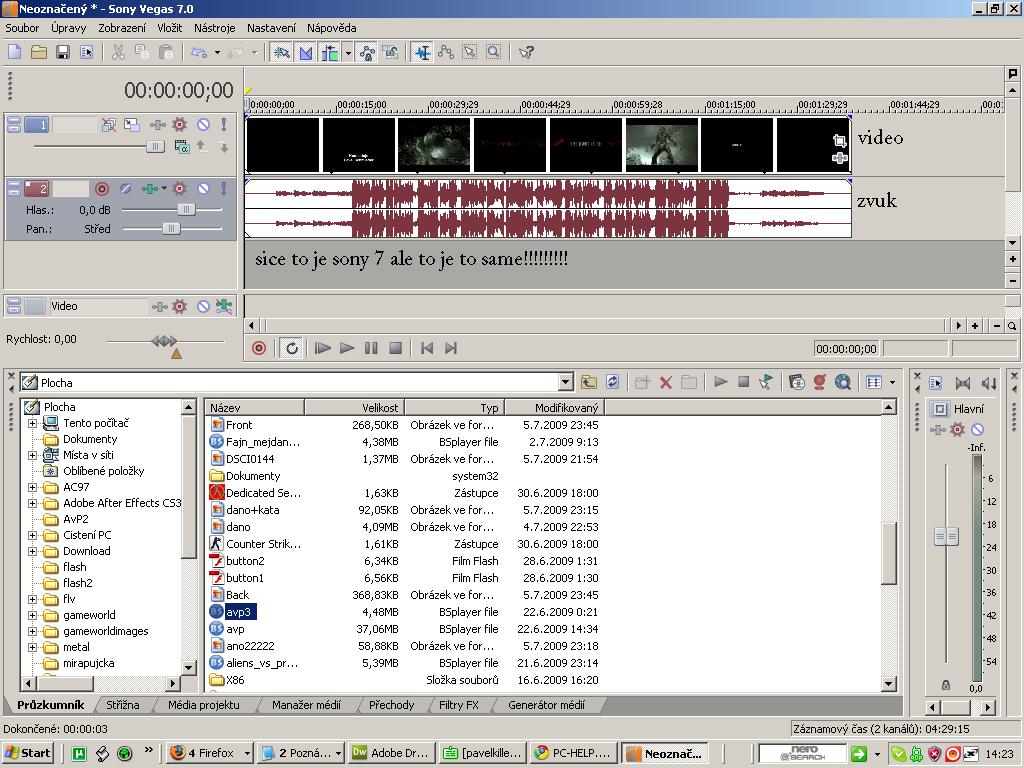Open the explorer Views dropdown arrow
Screen dimensions: 1024x768
(892, 382)
